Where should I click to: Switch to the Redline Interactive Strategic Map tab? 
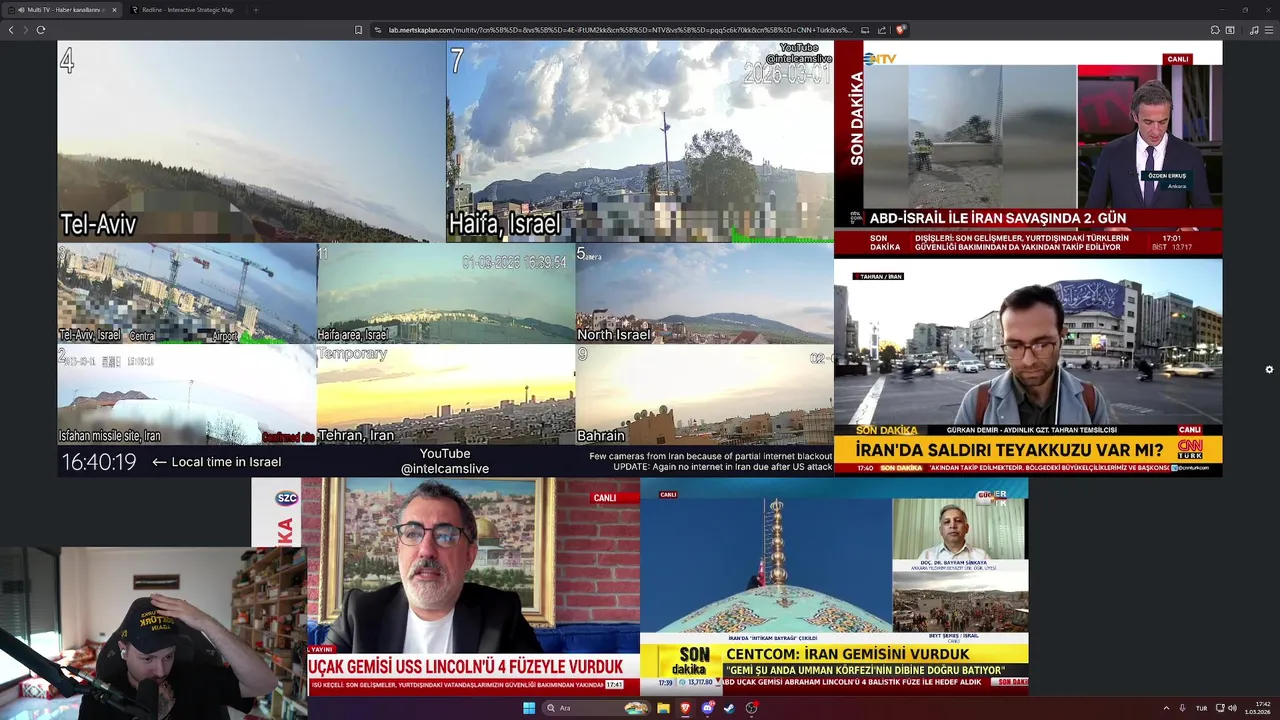[x=183, y=10]
